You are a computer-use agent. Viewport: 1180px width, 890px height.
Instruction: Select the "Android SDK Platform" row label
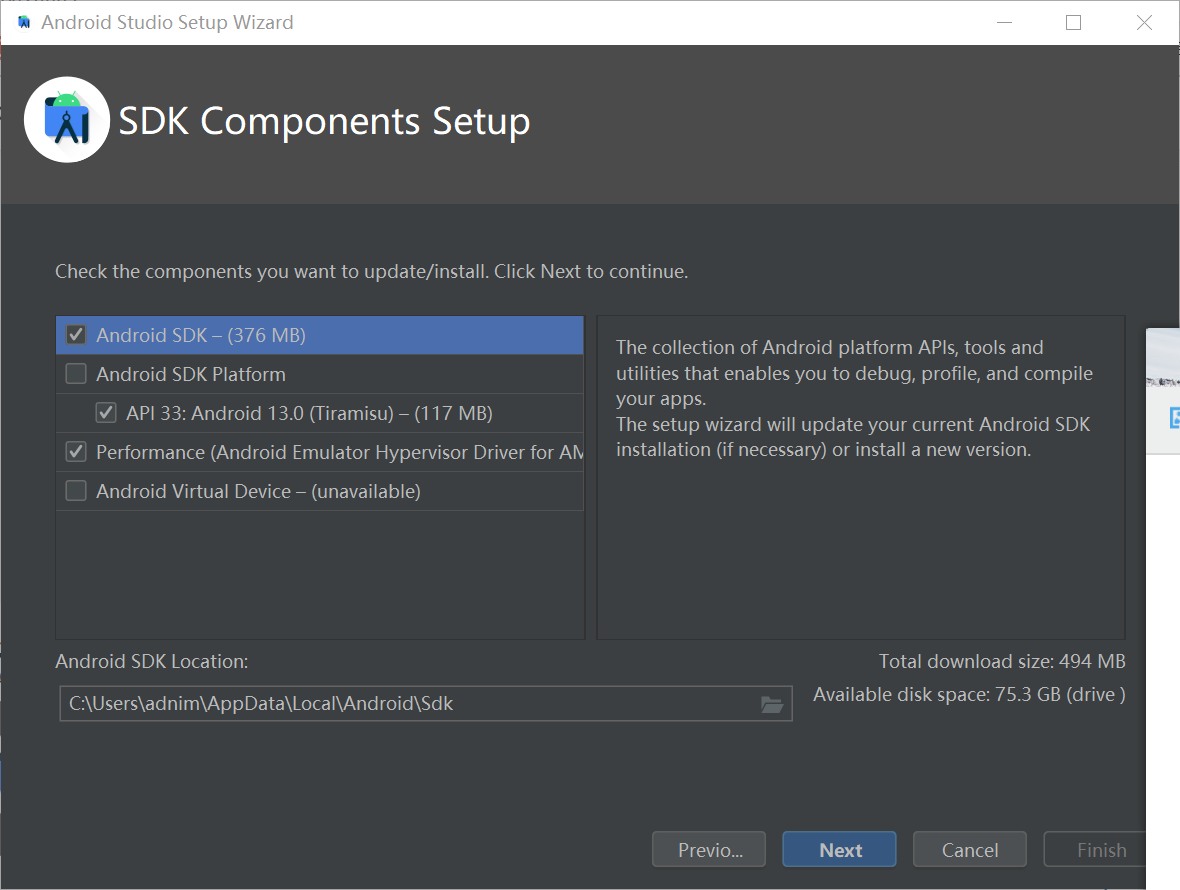click(191, 374)
